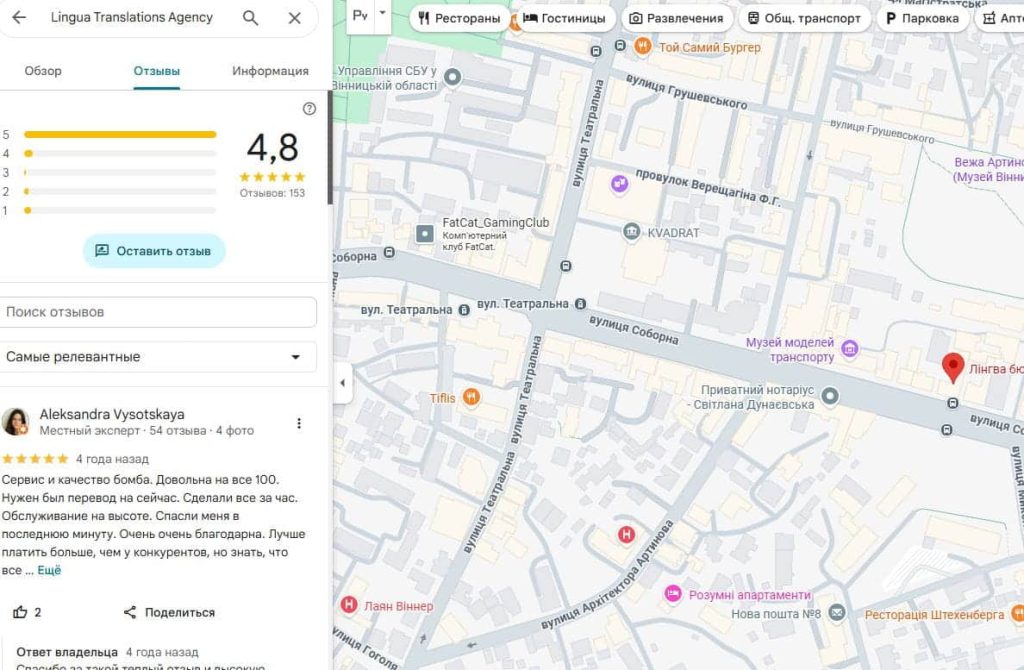Click the вул. Театральна left bus stop
This screenshot has height=670, width=1024.
coord(464,310)
